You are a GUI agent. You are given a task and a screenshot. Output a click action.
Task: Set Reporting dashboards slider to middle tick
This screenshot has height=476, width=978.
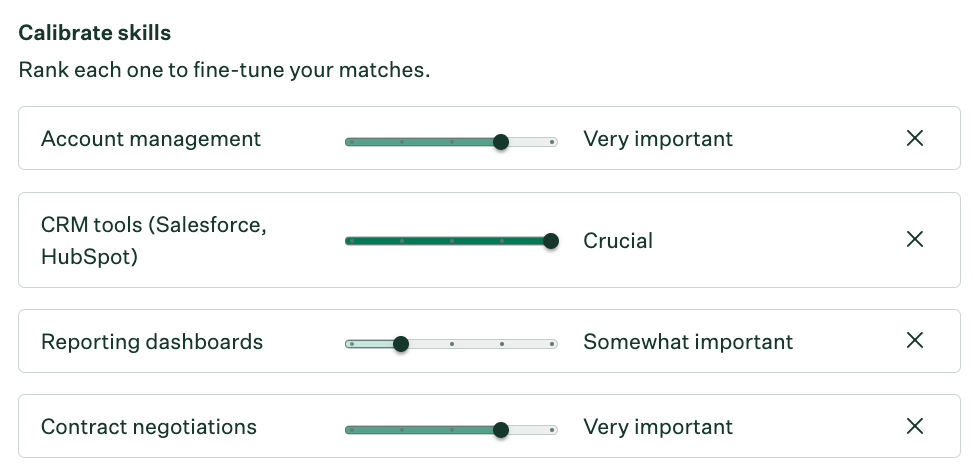pos(452,344)
